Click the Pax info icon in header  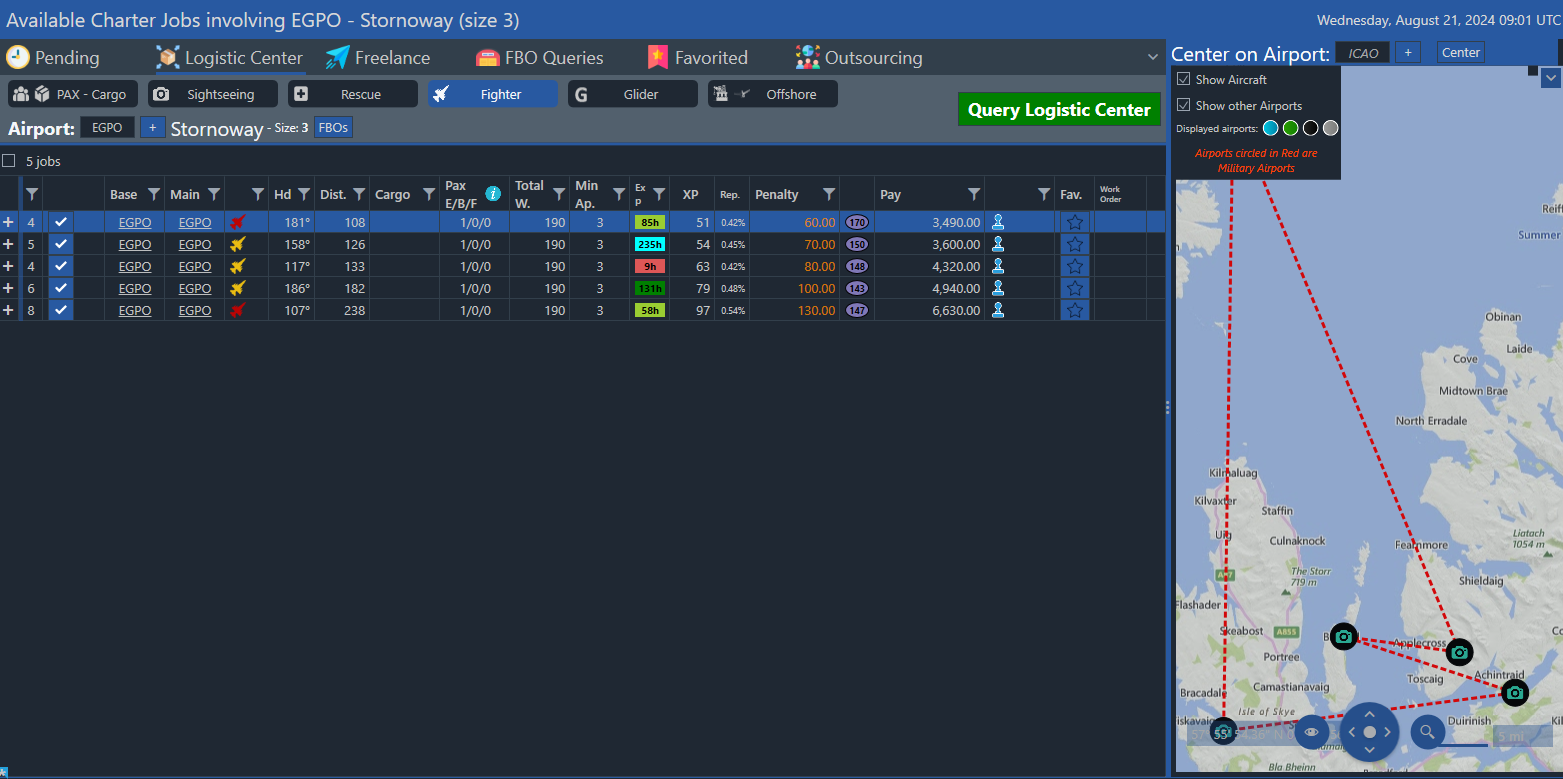click(493, 193)
